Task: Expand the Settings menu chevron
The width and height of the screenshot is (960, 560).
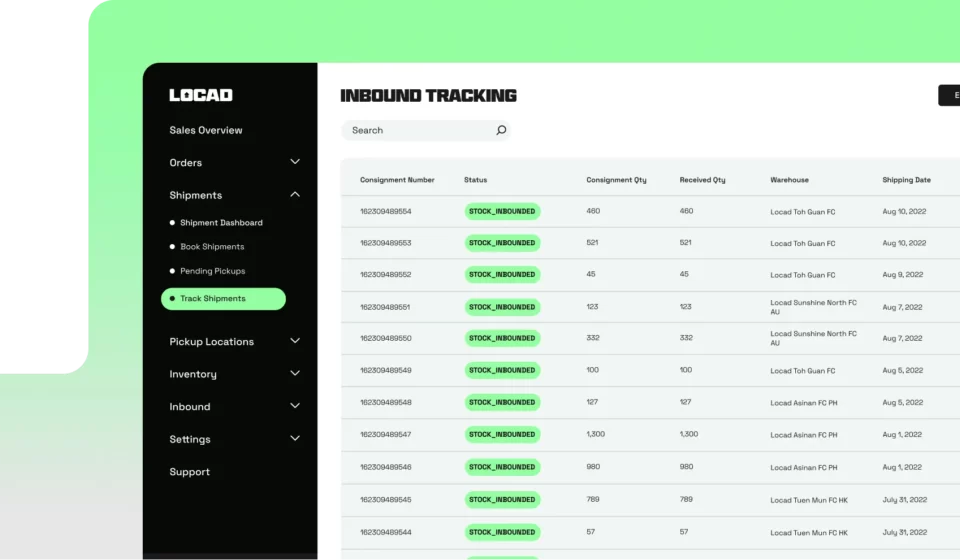Action: [x=295, y=439]
